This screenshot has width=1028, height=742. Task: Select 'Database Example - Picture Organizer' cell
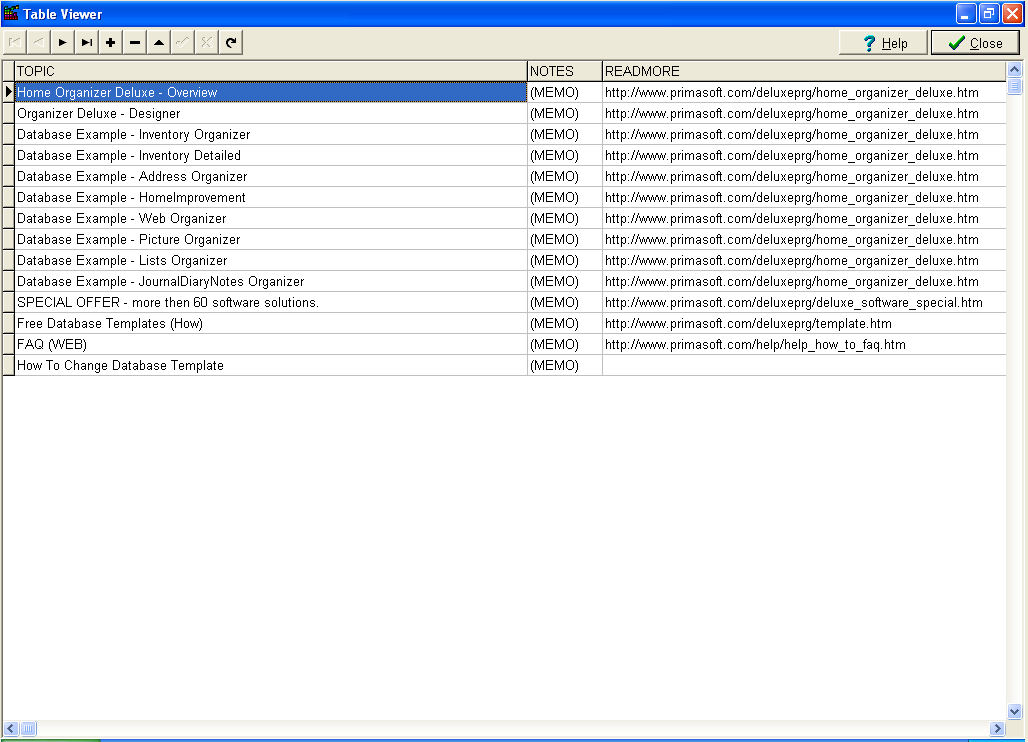(271, 239)
